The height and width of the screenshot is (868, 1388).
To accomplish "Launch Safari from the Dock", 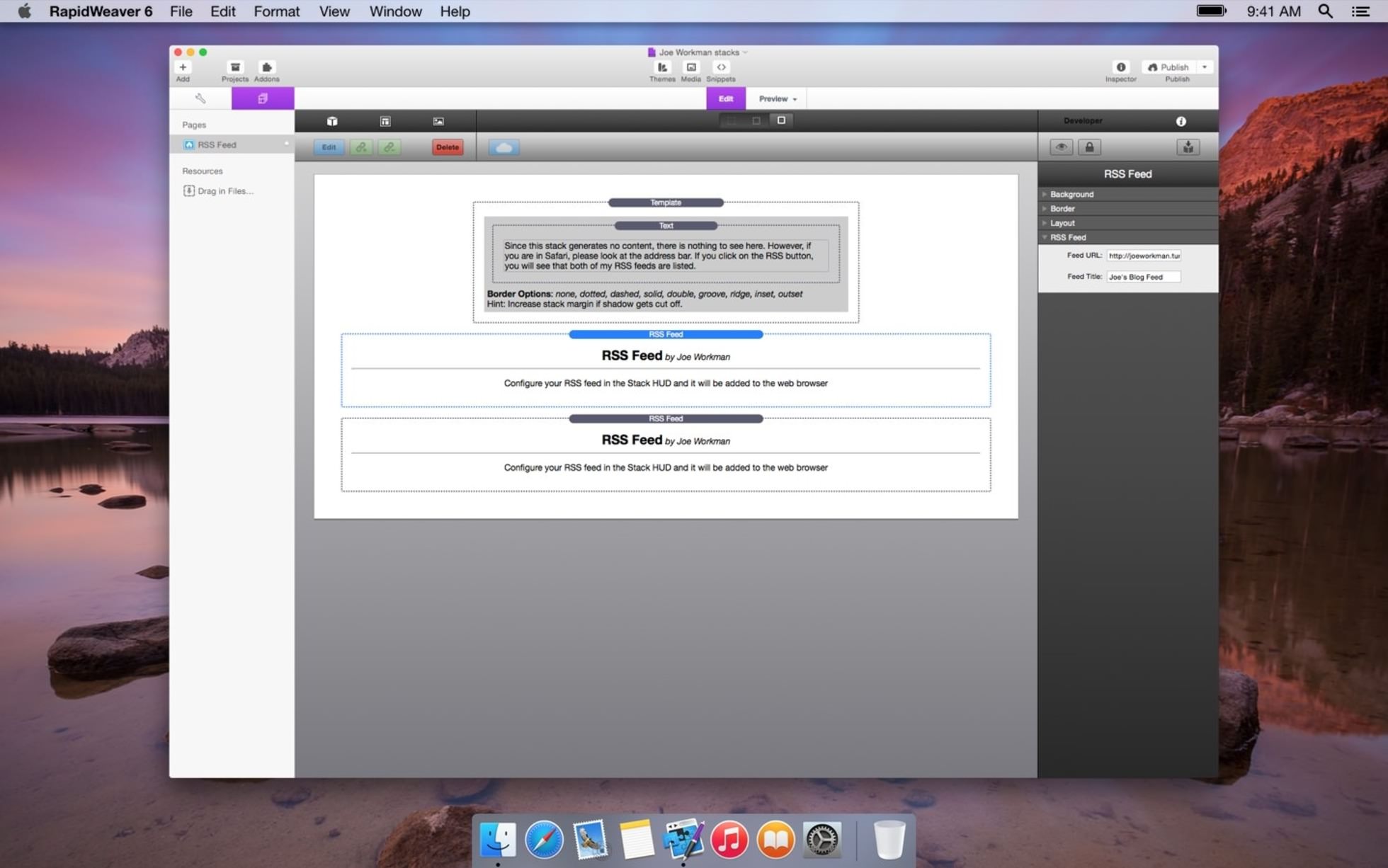I will [544, 840].
